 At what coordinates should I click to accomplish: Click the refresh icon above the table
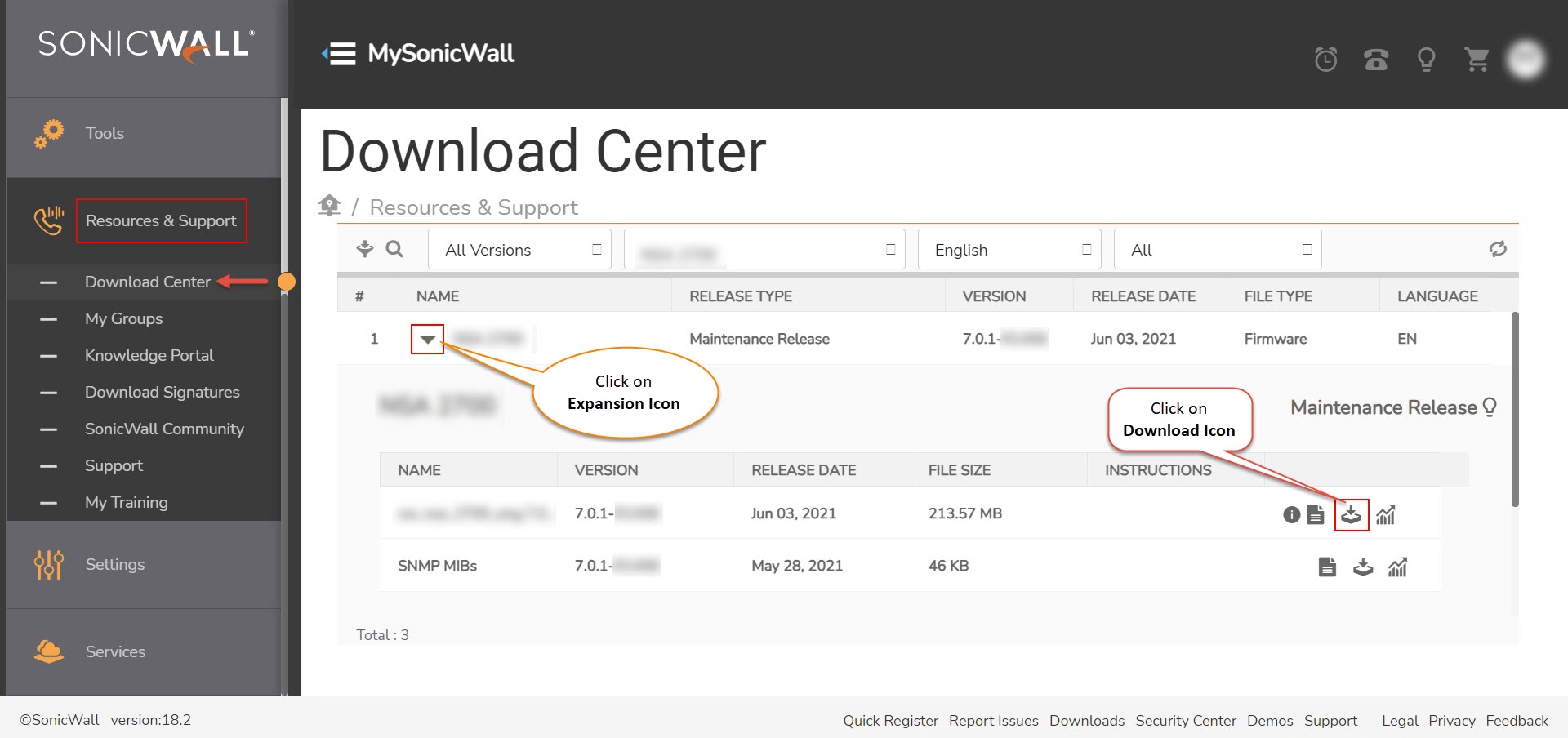(x=1497, y=249)
